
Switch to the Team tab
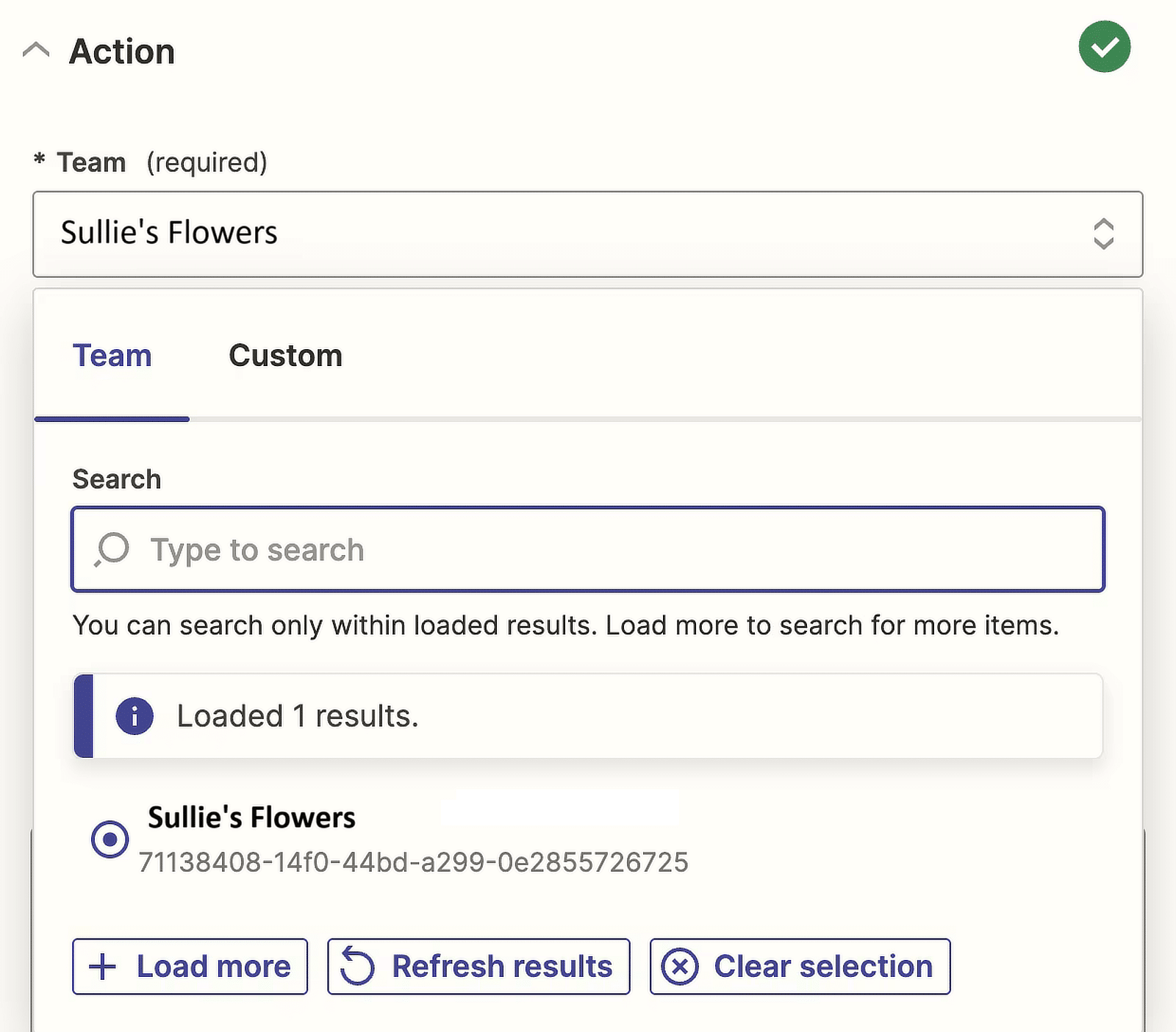pos(112,356)
